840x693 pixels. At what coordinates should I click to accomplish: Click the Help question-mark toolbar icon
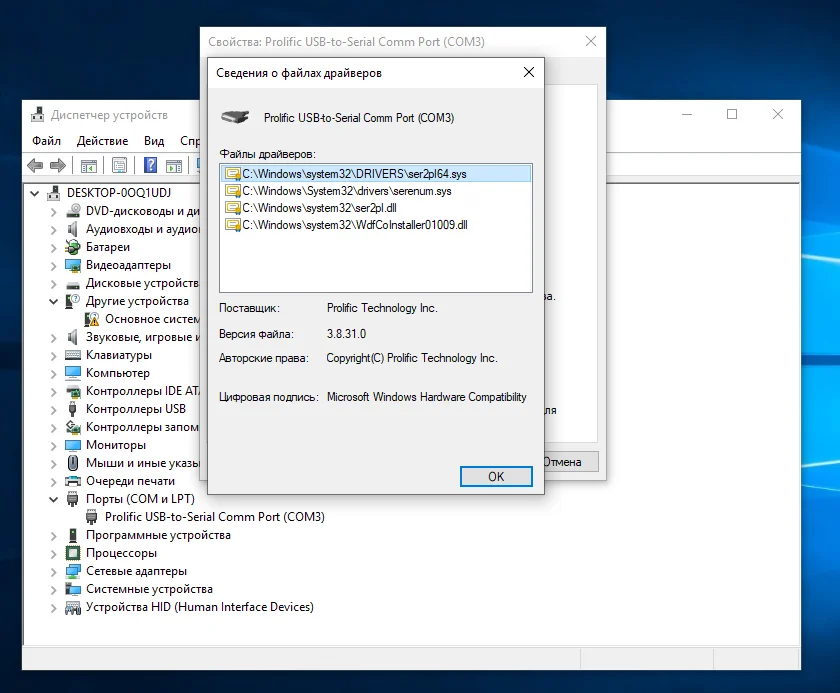151,165
